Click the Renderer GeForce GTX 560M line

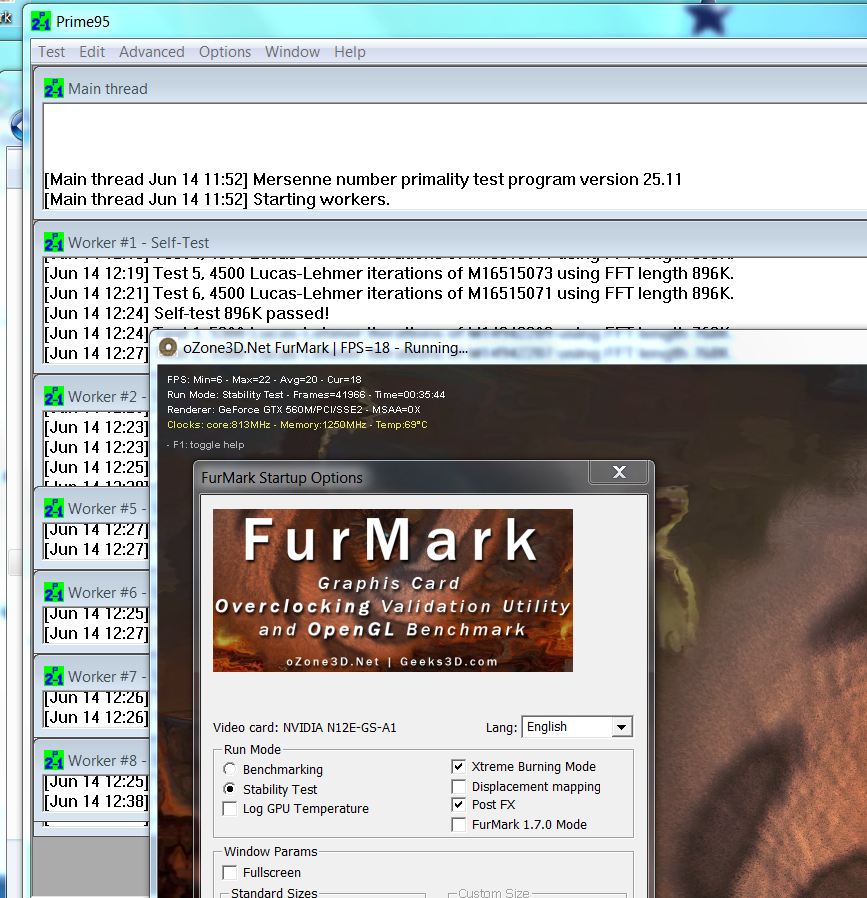tap(294, 409)
